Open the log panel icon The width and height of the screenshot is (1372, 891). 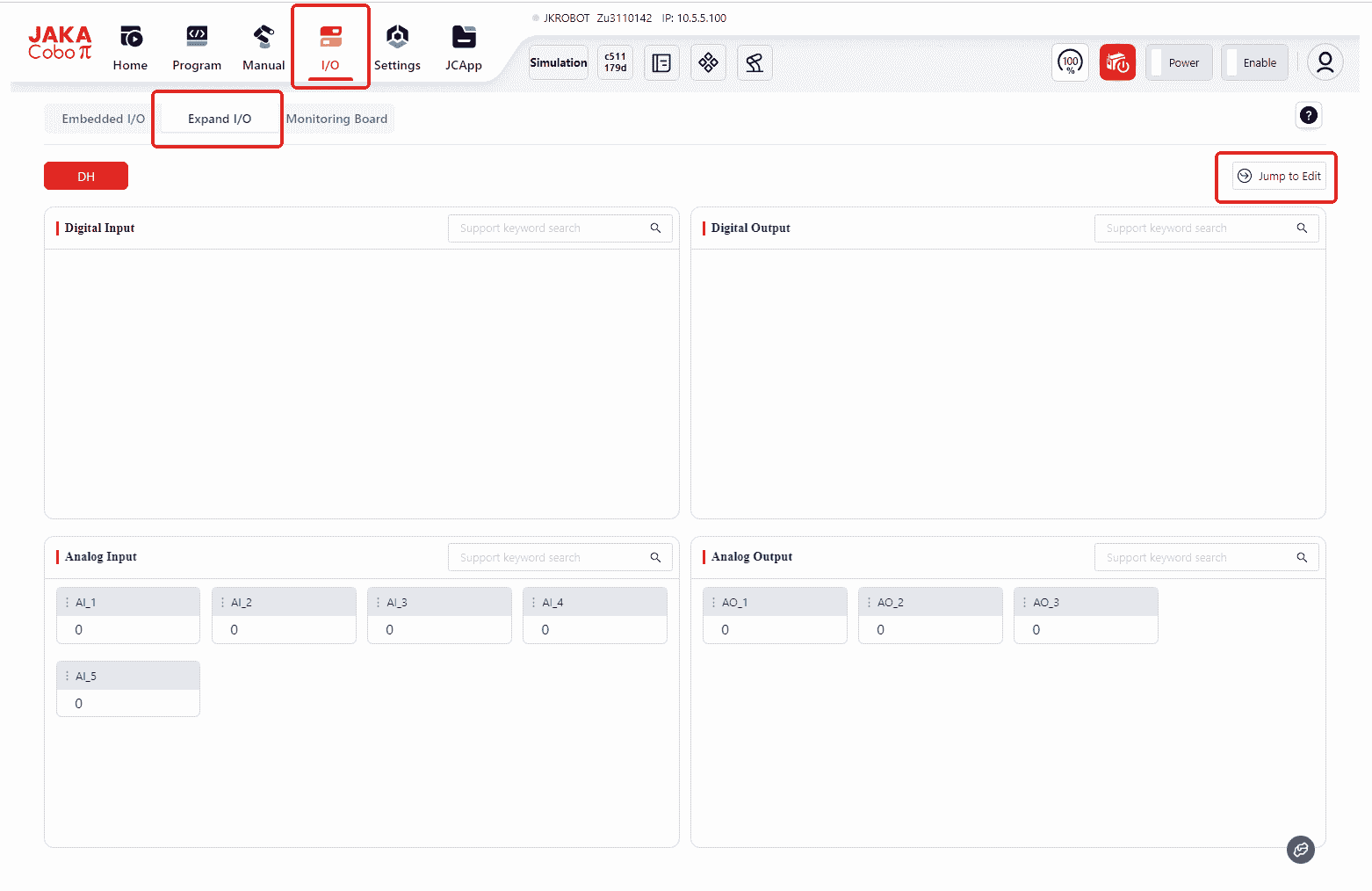pos(661,62)
